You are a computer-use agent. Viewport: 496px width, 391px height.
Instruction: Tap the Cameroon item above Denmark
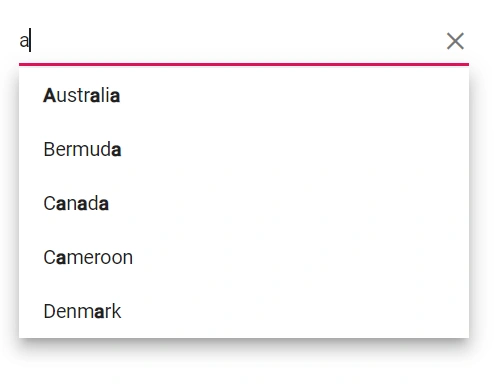pos(244,257)
